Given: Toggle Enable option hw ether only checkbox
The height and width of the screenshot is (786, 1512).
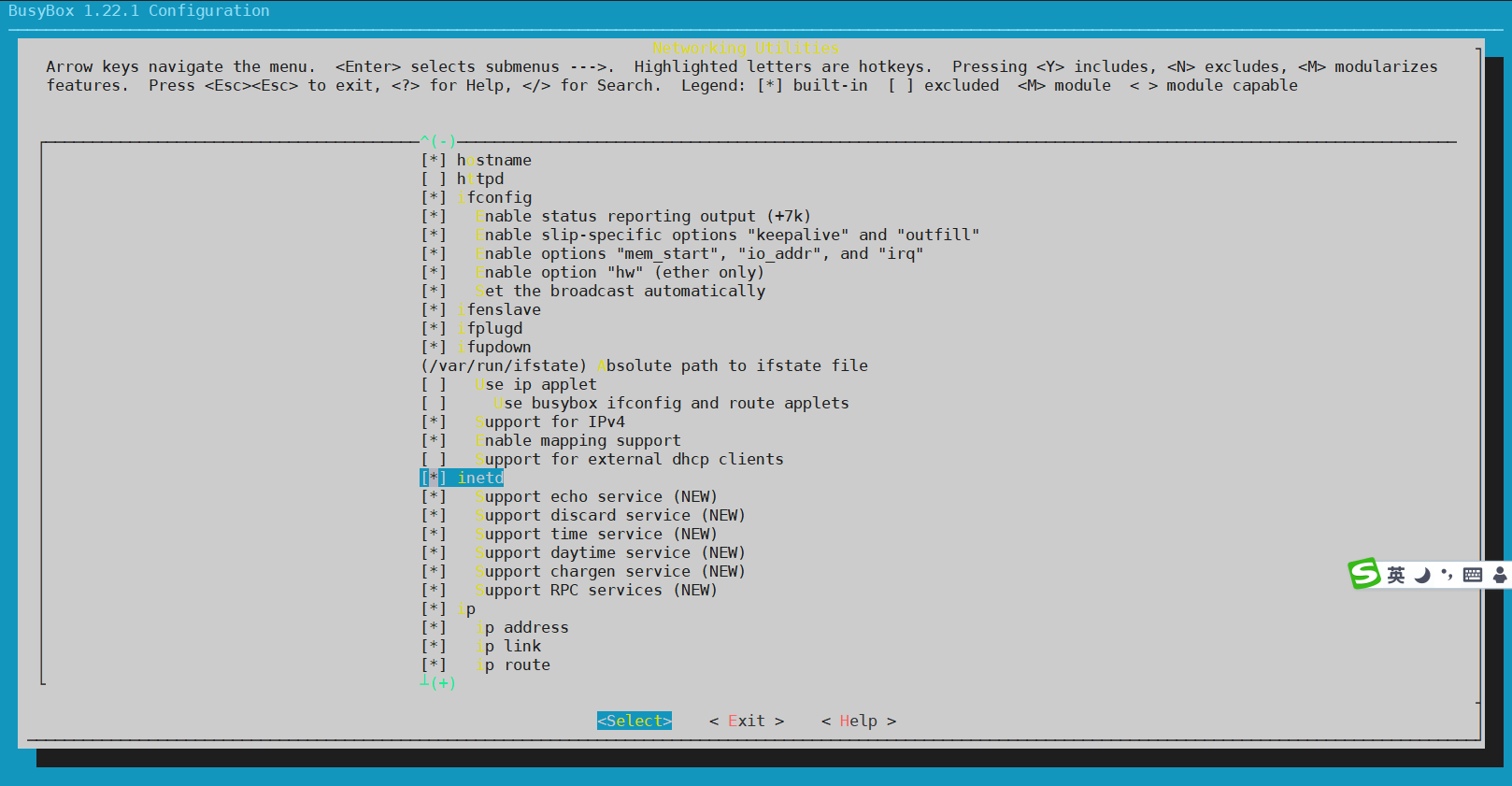Looking at the screenshot, I should click(434, 273).
